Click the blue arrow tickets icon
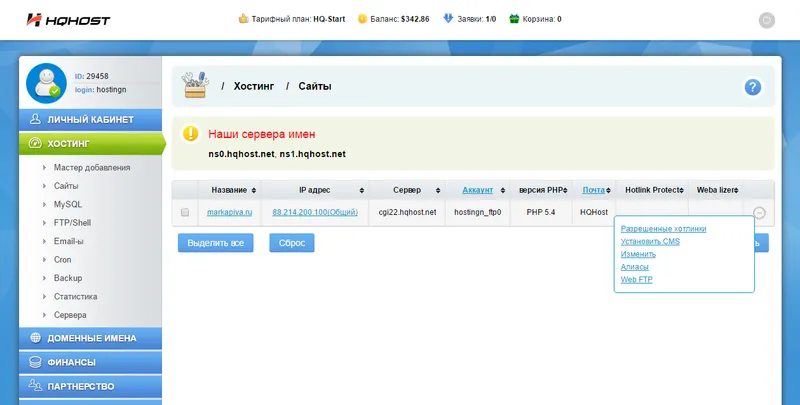Viewport: 800px width, 405px height. click(448, 19)
